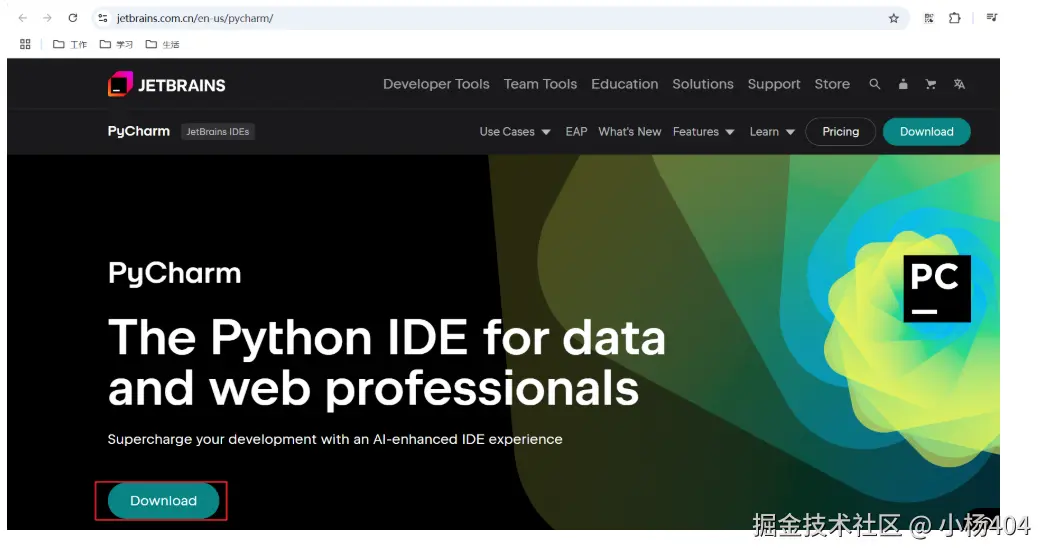This screenshot has width=1048, height=557.
Task: Click the JetBrains IDEs badge
Action: coord(217,132)
